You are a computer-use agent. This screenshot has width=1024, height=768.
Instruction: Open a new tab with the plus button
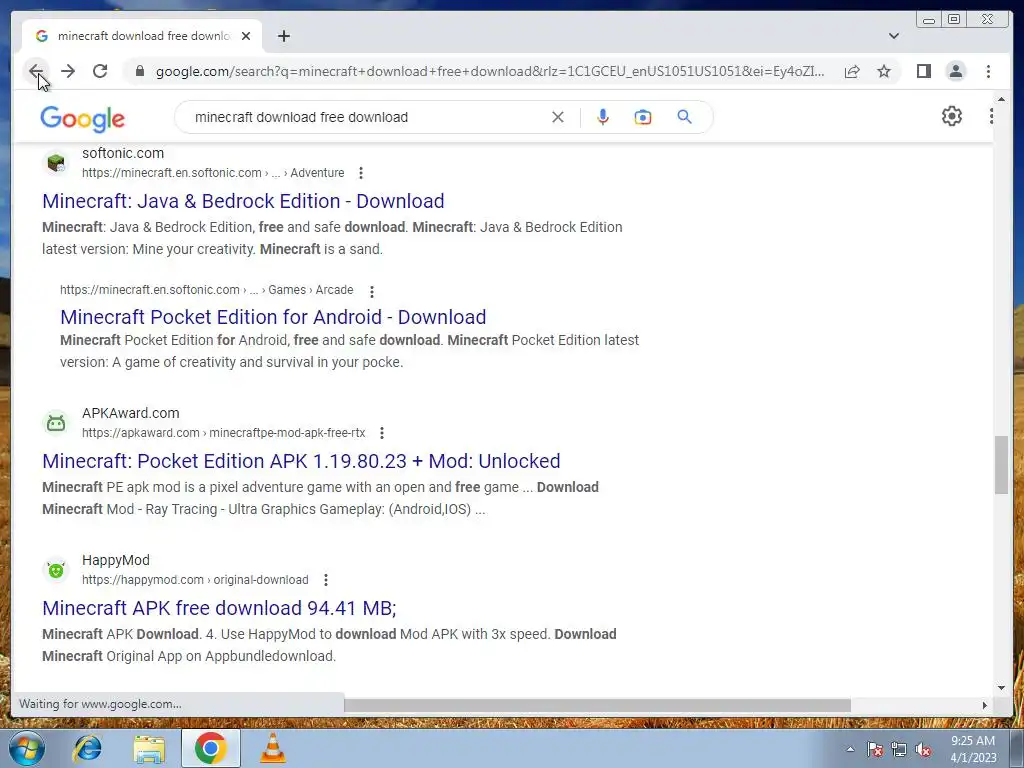click(x=283, y=36)
